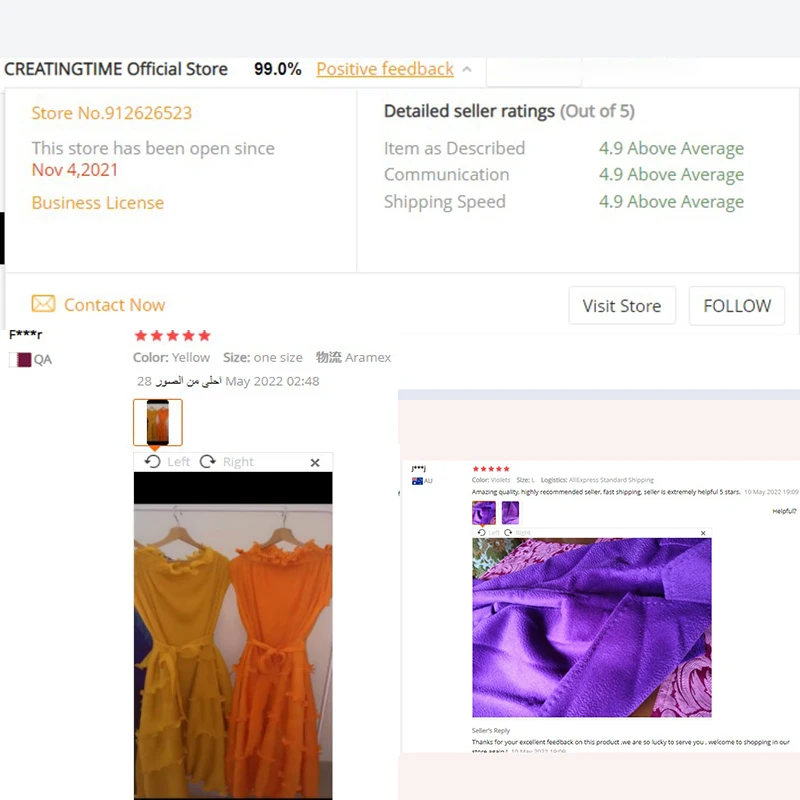Click Seller's Reply heading
Screen dimensions: 800x800
pos(490,731)
